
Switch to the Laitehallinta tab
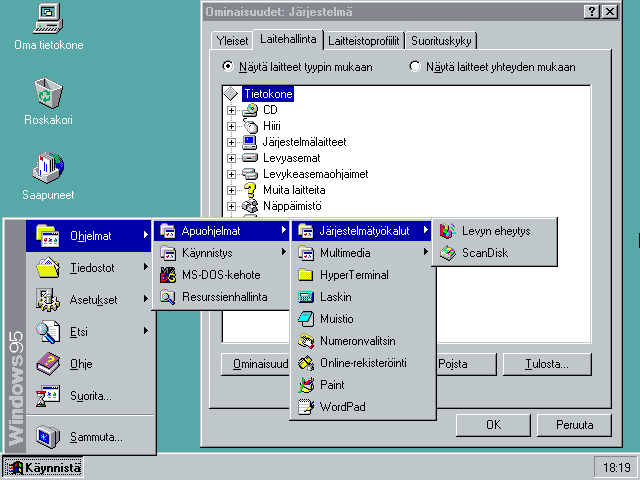288,39
